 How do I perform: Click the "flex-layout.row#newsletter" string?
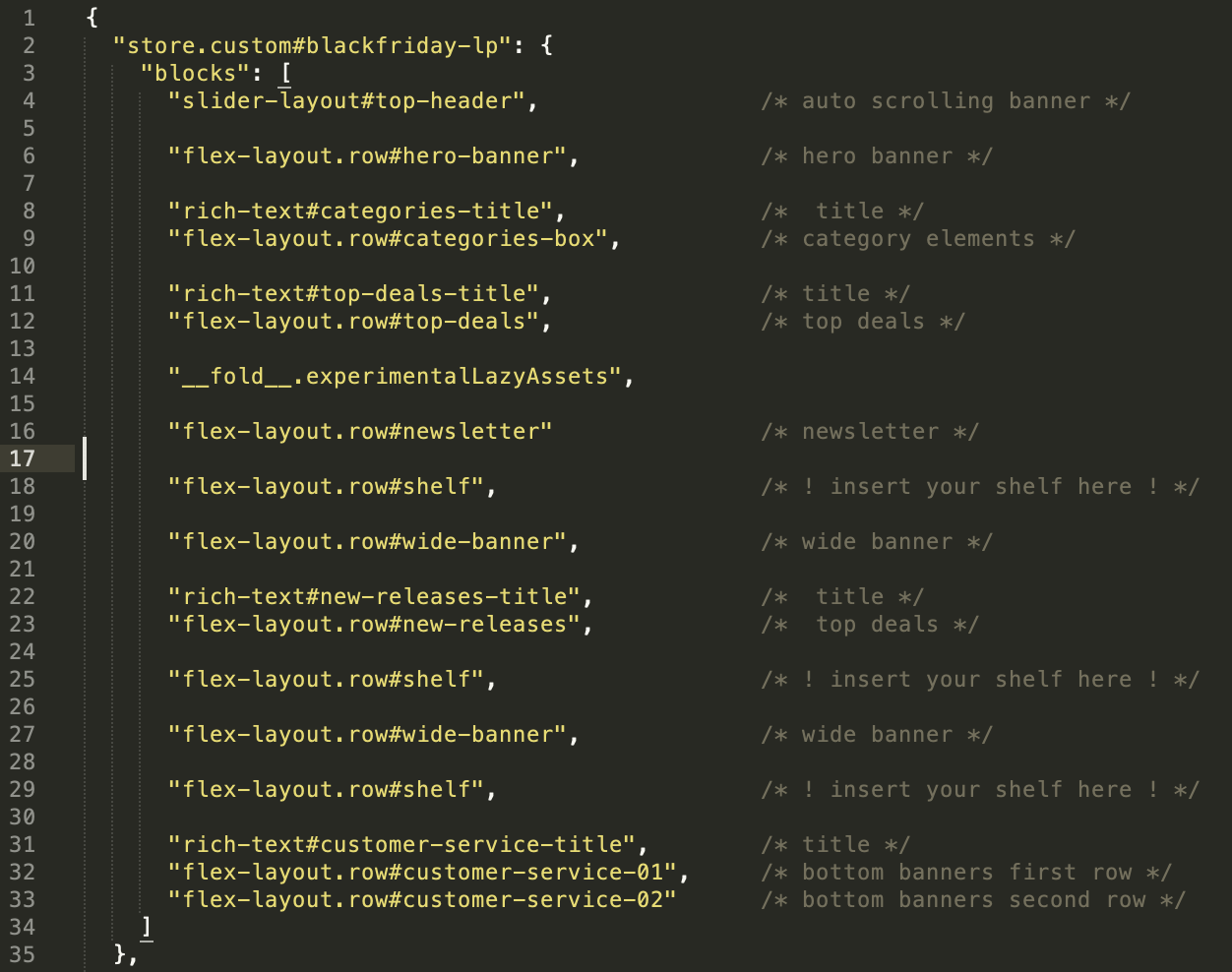(360, 431)
